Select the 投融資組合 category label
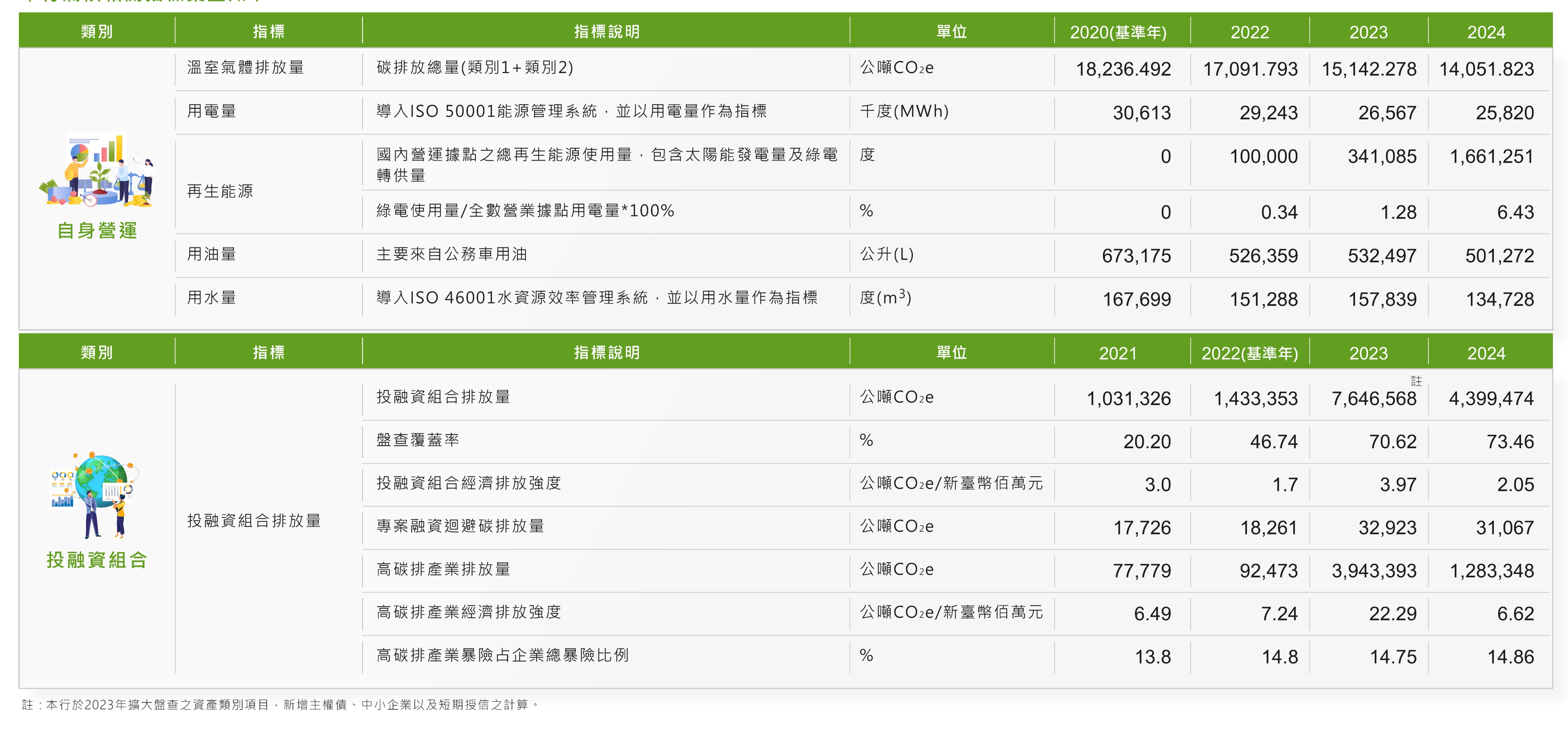Screen dimensions: 1568x731 [97, 560]
